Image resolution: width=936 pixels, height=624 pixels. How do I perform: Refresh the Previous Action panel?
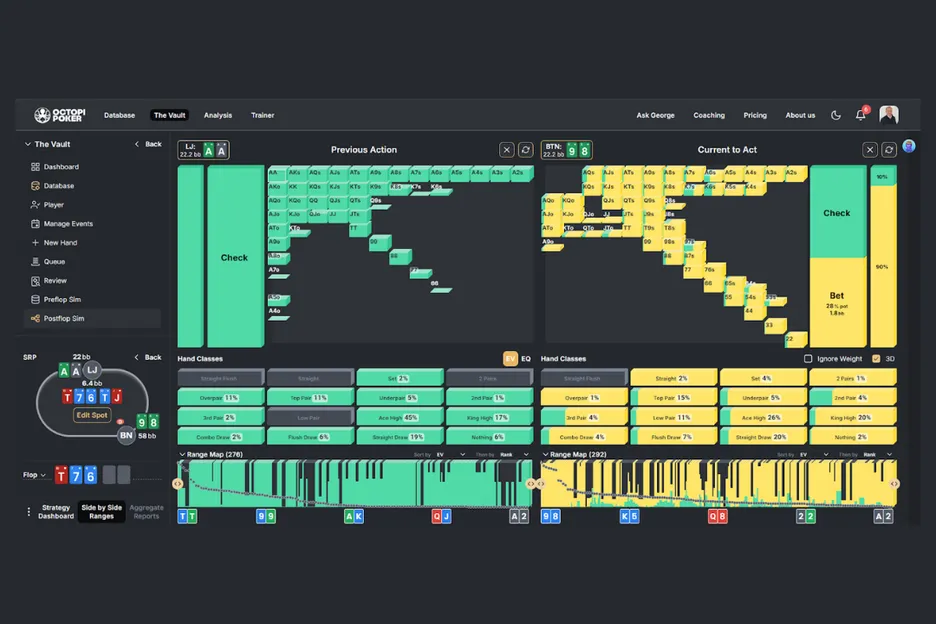tap(525, 150)
